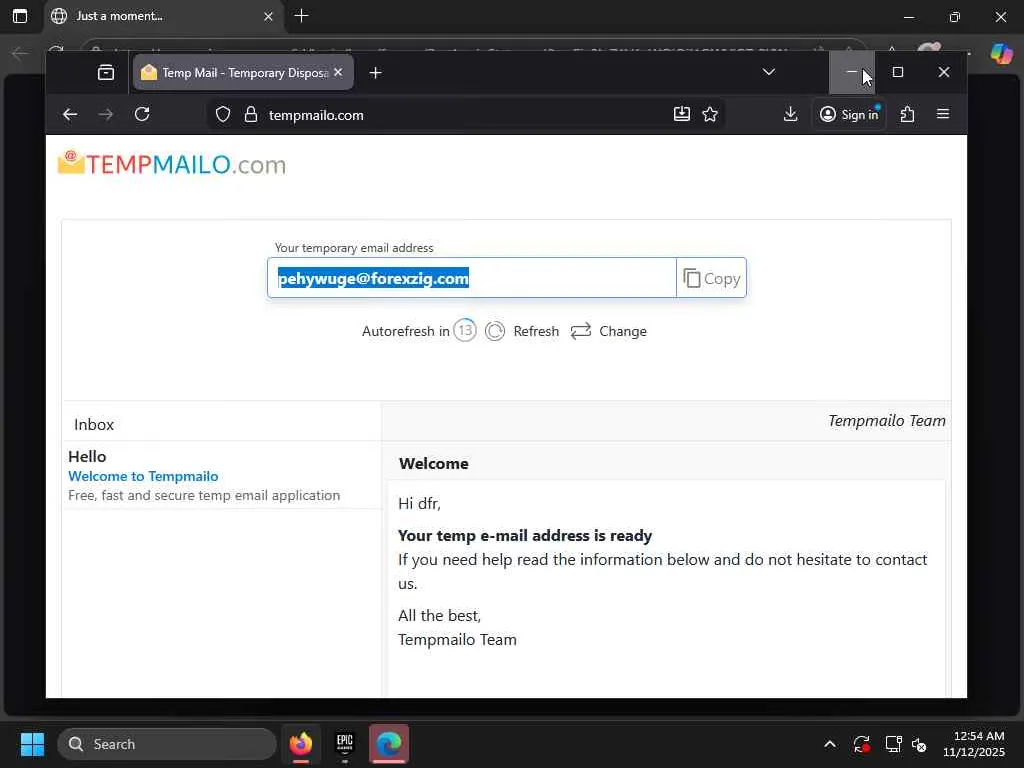This screenshot has height=768, width=1024.
Task: Open a new tab in the Edge window
Action: click(302, 16)
